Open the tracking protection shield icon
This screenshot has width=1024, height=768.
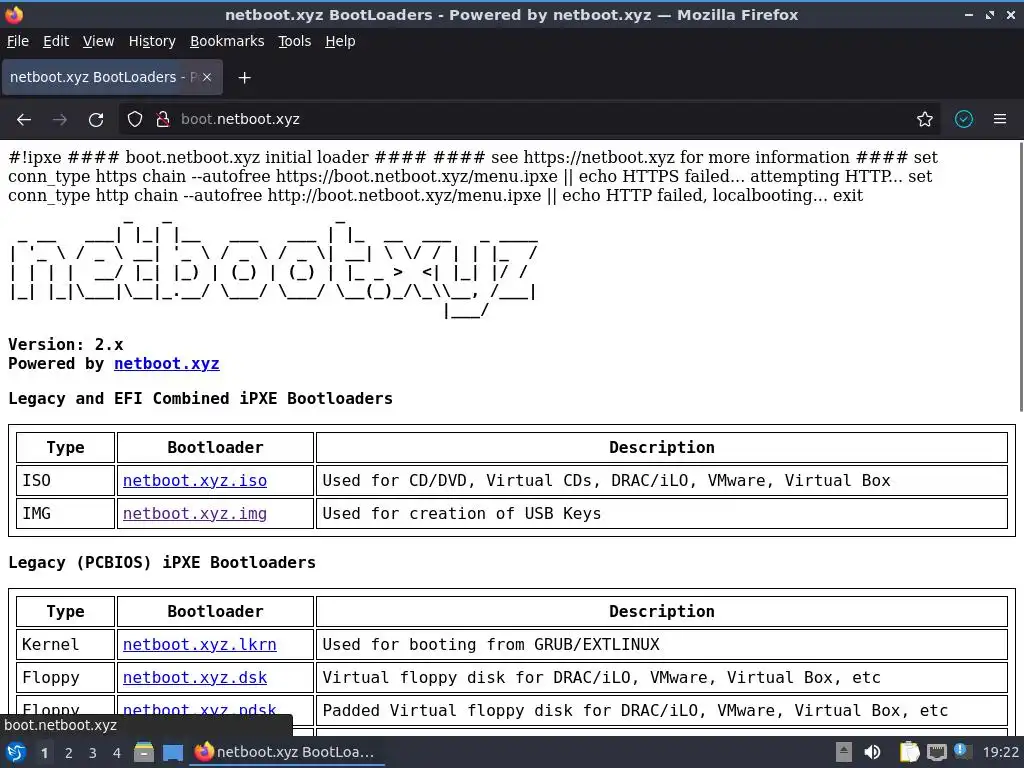pos(135,119)
